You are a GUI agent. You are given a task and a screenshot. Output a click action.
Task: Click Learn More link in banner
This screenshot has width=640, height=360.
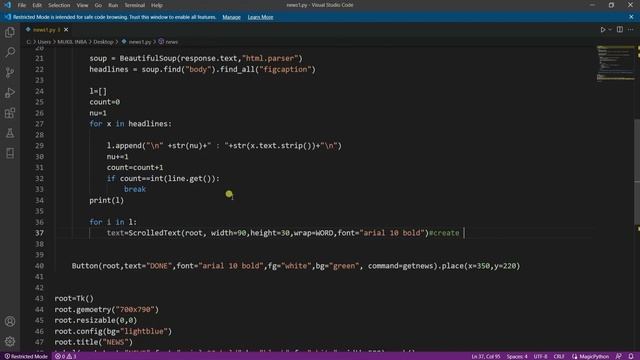pyautogui.click(x=260, y=17)
